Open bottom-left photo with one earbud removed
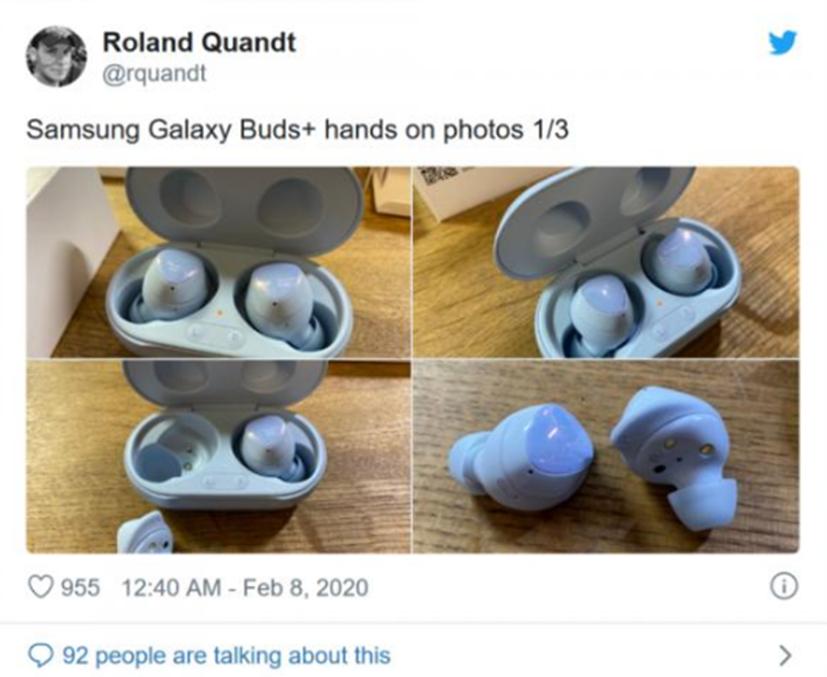 pos(218,457)
